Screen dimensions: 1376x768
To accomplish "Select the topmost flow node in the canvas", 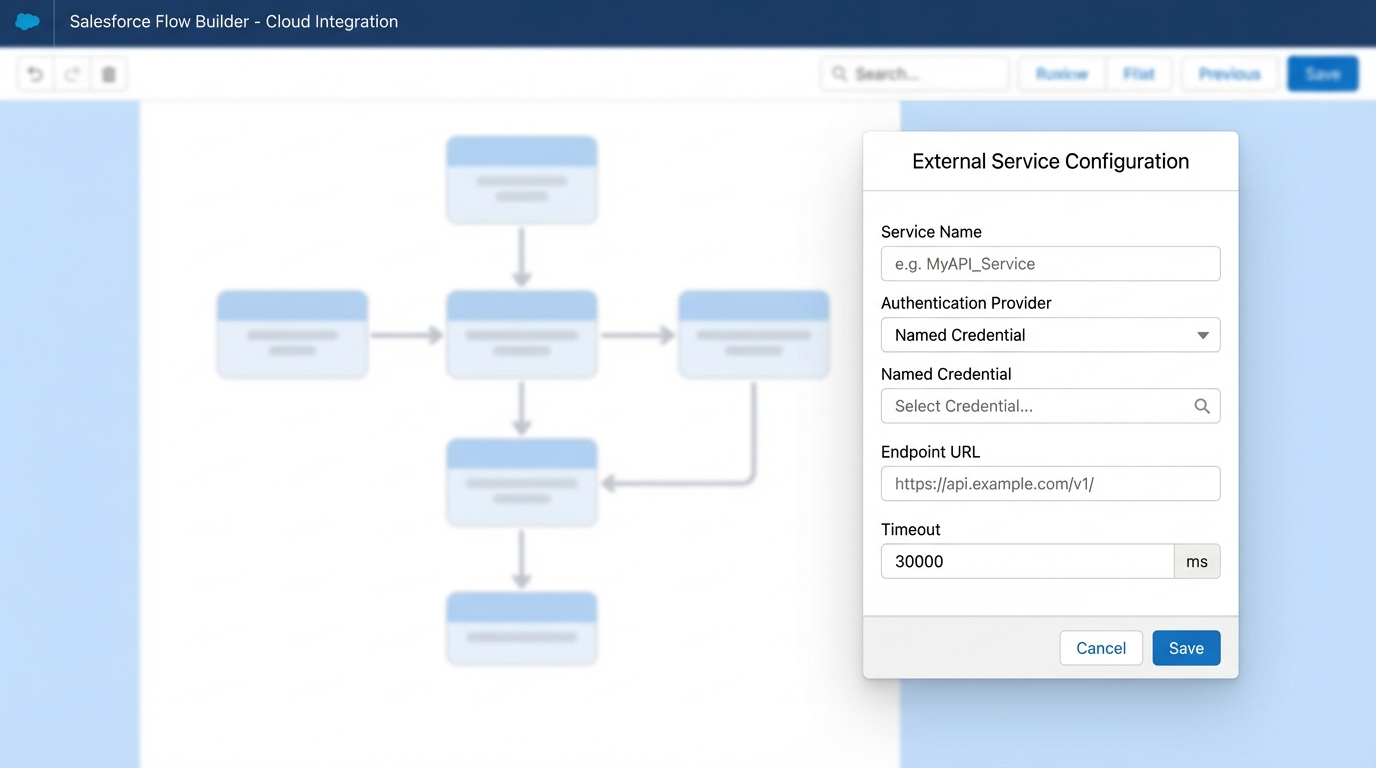I will [x=521, y=180].
